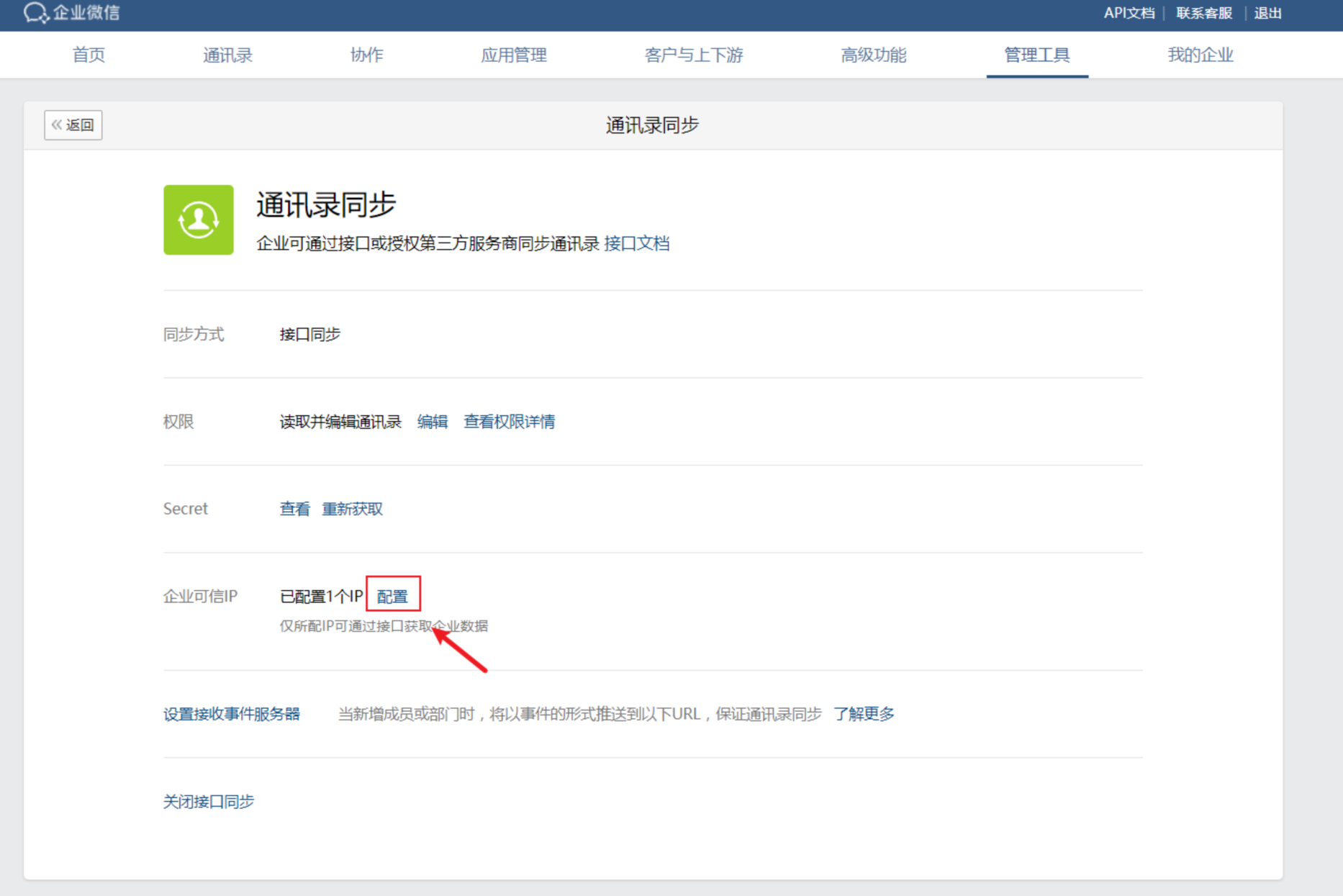Open the 首页 tab
The height and width of the screenshot is (896, 1343).
89,55
